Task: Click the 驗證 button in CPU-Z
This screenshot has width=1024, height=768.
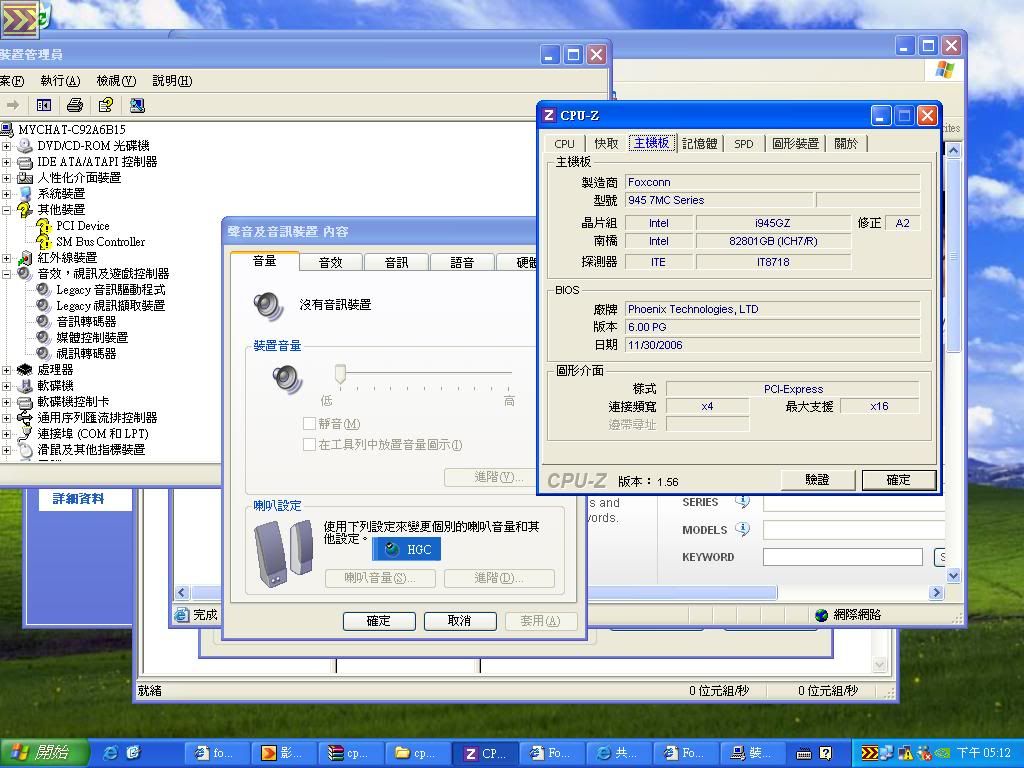Action: pyautogui.click(x=817, y=480)
